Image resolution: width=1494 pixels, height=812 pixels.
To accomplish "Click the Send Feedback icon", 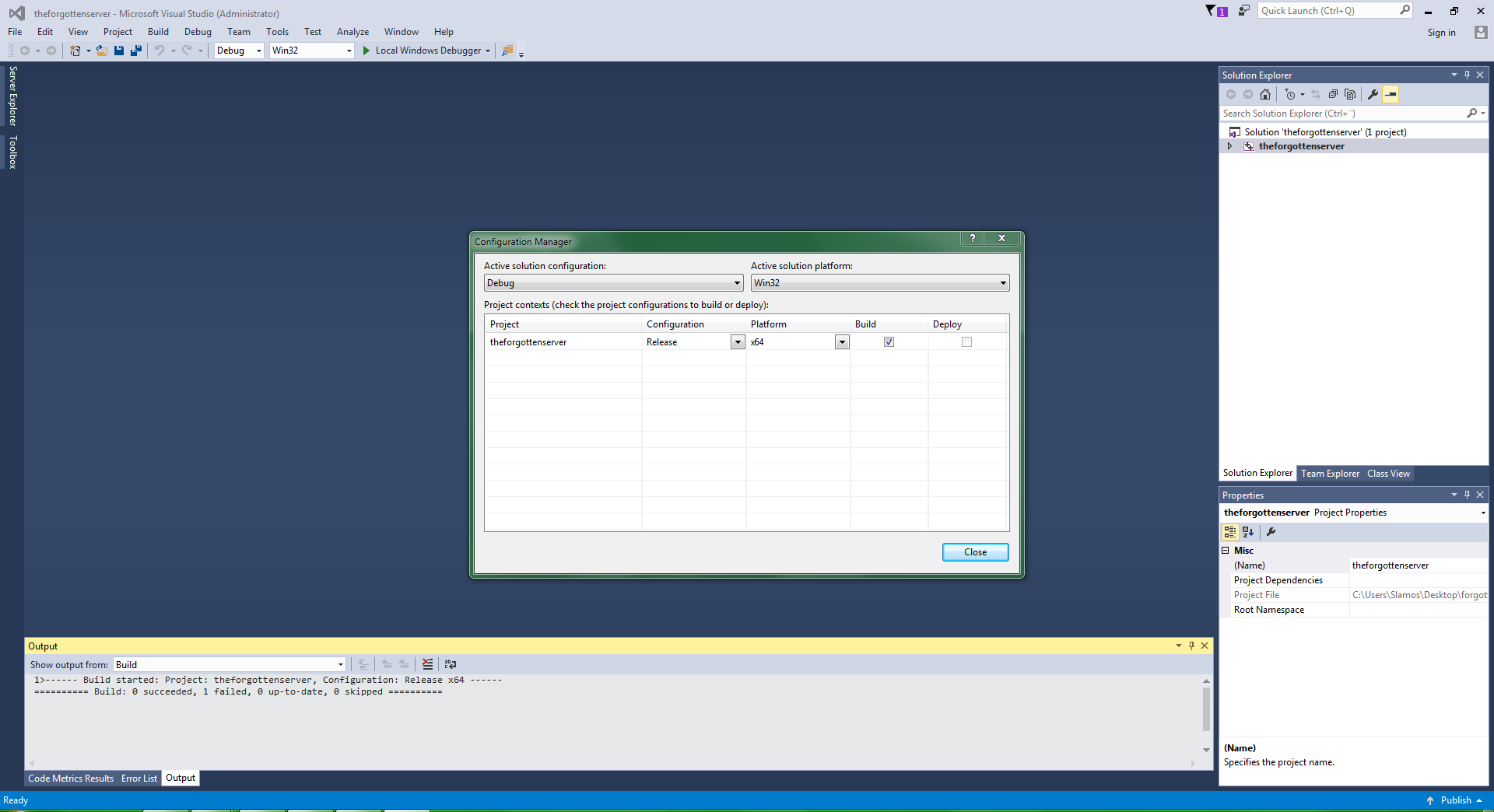I will click(1244, 11).
